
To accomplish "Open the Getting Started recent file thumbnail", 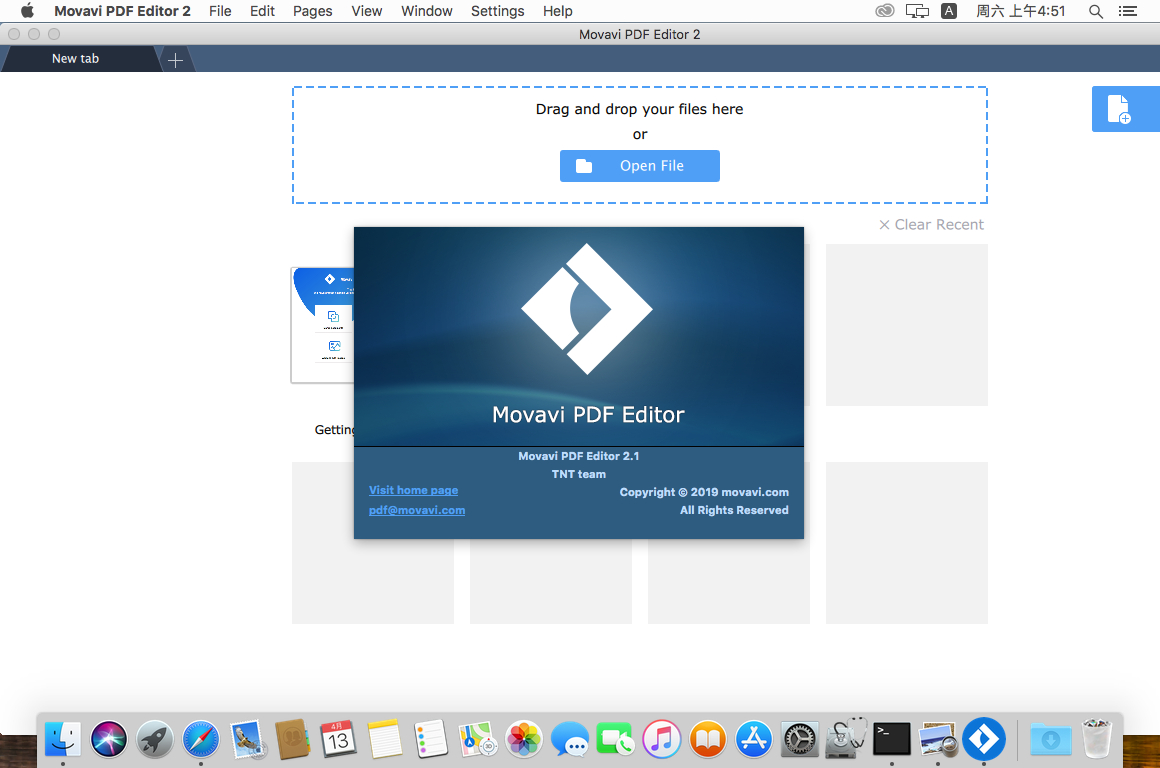I will tap(322, 325).
